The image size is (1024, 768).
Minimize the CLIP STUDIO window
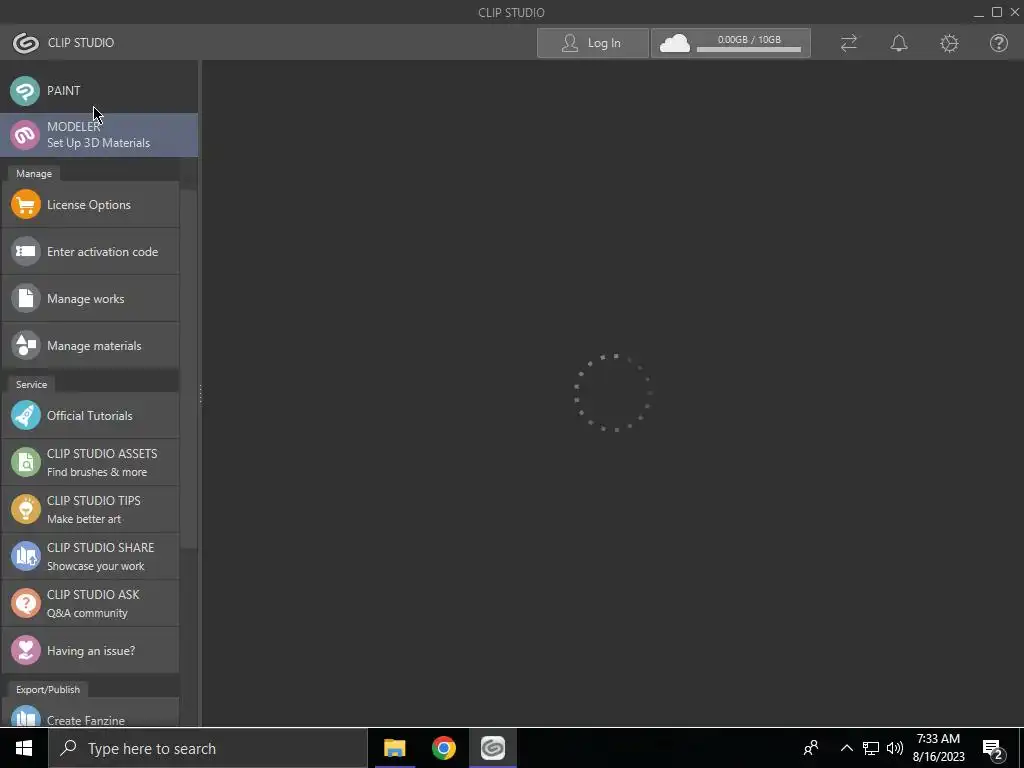point(978,13)
